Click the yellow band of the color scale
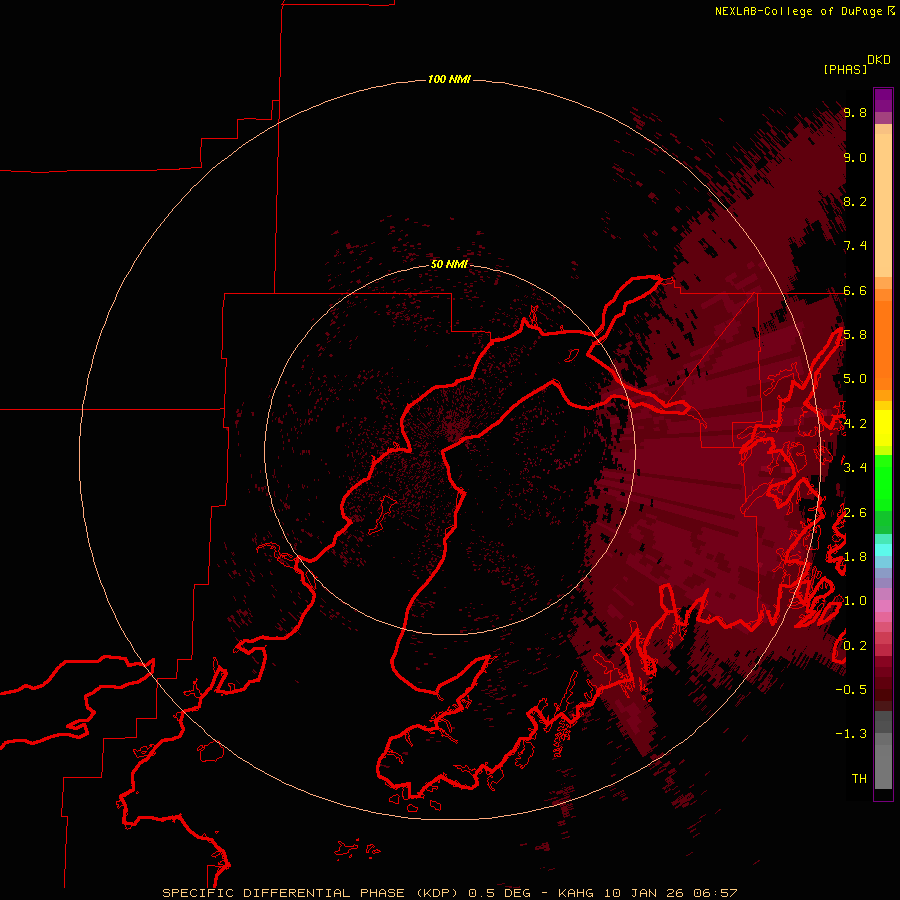The image size is (900, 900). pos(883,428)
